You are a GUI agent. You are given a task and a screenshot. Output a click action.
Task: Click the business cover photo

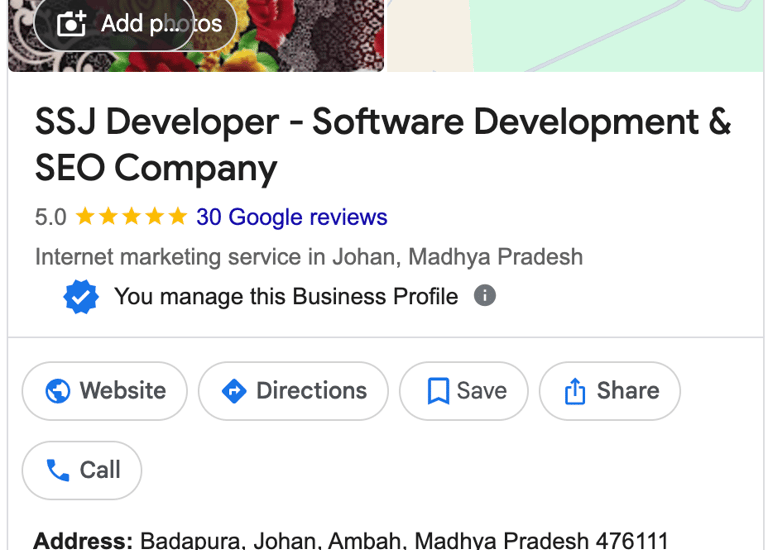pos(196,35)
